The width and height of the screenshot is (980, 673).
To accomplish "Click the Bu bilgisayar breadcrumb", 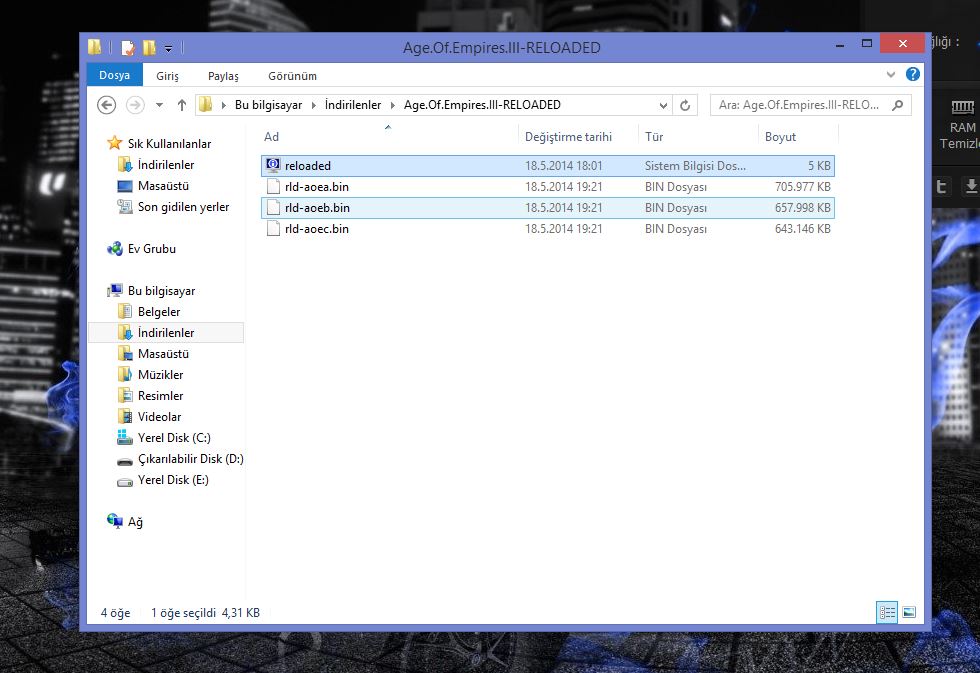I will click(268, 105).
